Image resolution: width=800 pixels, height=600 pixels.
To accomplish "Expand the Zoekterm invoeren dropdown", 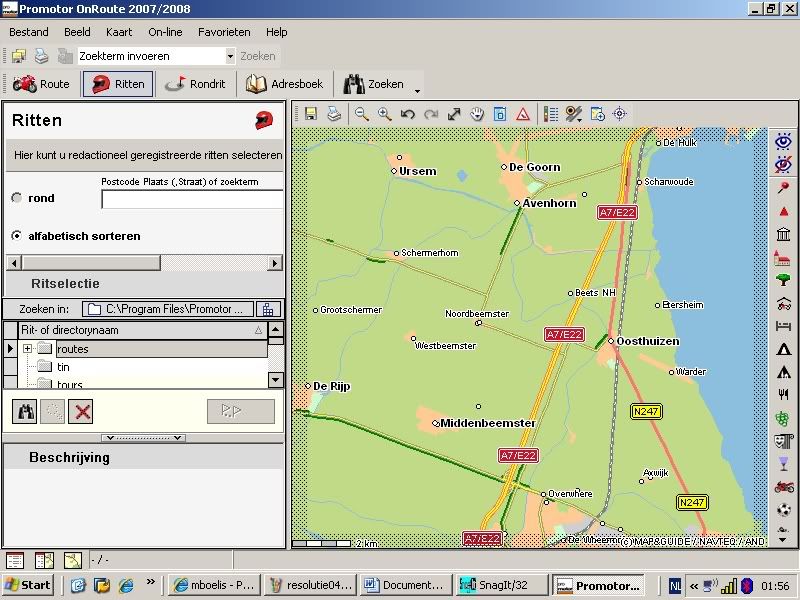I will tap(230, 56).
